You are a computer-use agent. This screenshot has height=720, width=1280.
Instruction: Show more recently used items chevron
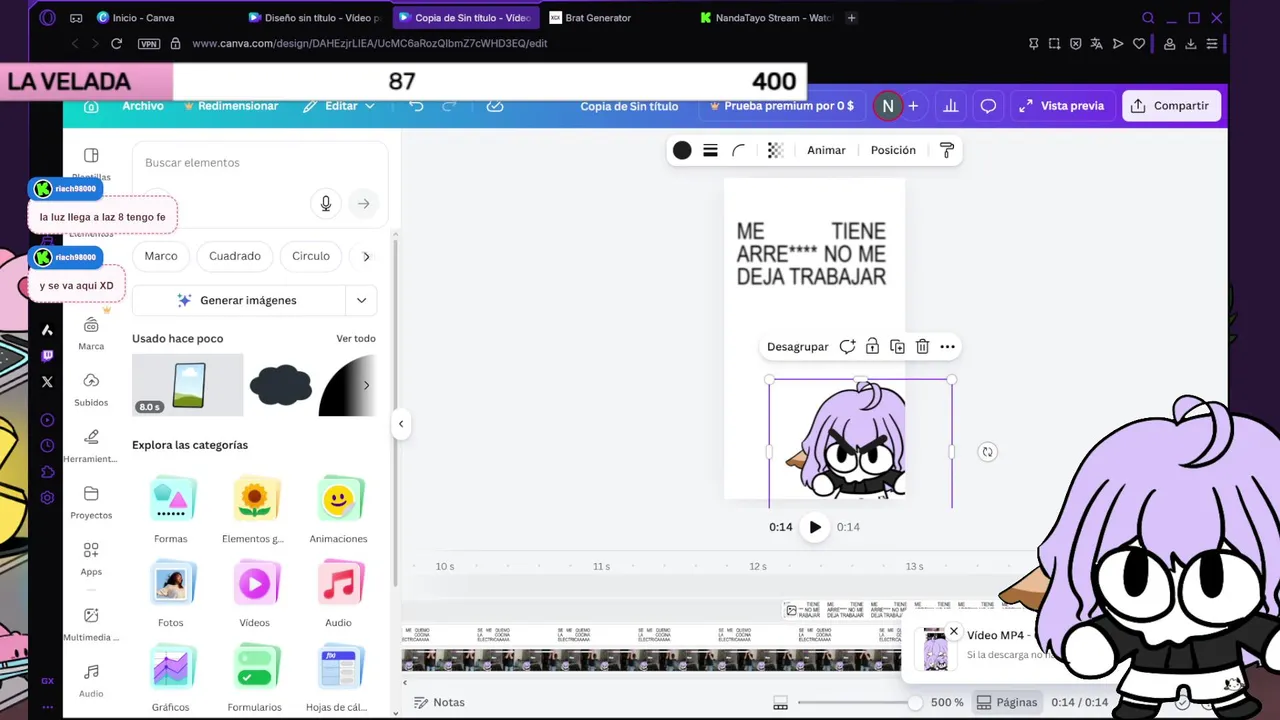(366, 385)
